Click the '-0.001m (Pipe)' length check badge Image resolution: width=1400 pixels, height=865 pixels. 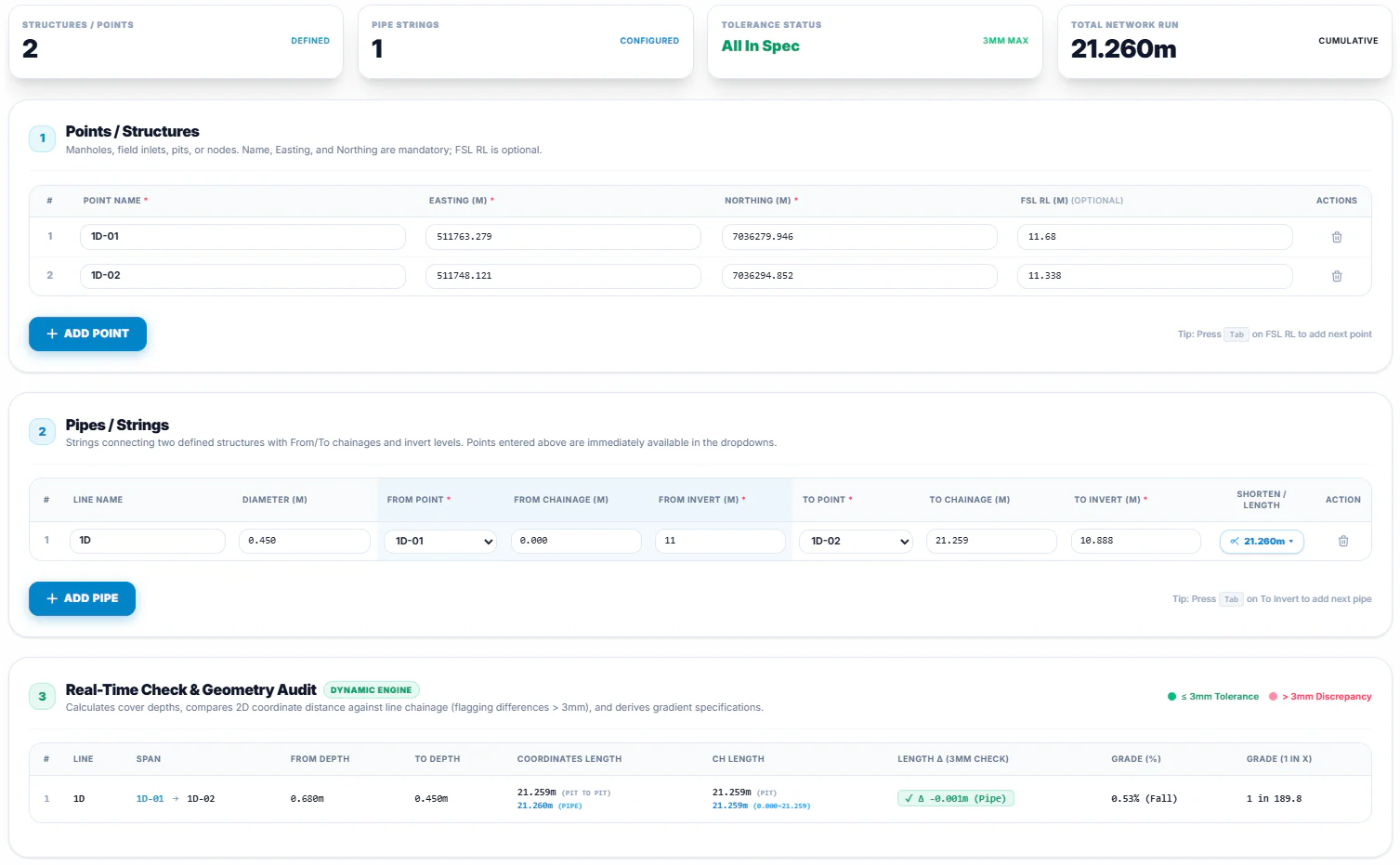(955, 798)
